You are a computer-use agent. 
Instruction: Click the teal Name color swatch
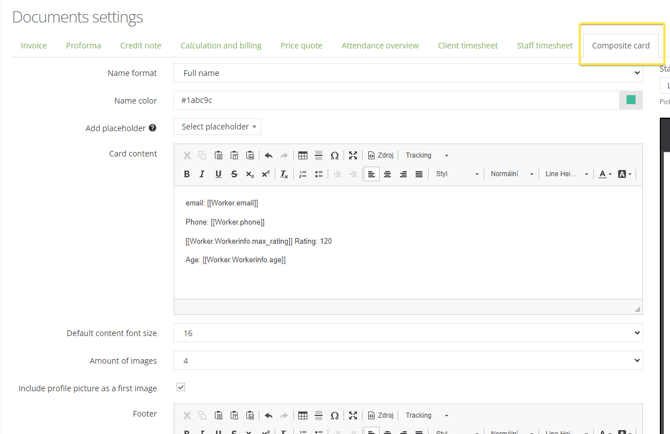(631, 100)
